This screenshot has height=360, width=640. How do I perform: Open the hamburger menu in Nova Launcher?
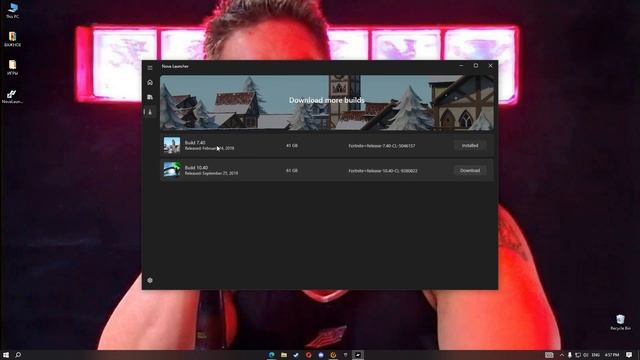tap(150, 68)
